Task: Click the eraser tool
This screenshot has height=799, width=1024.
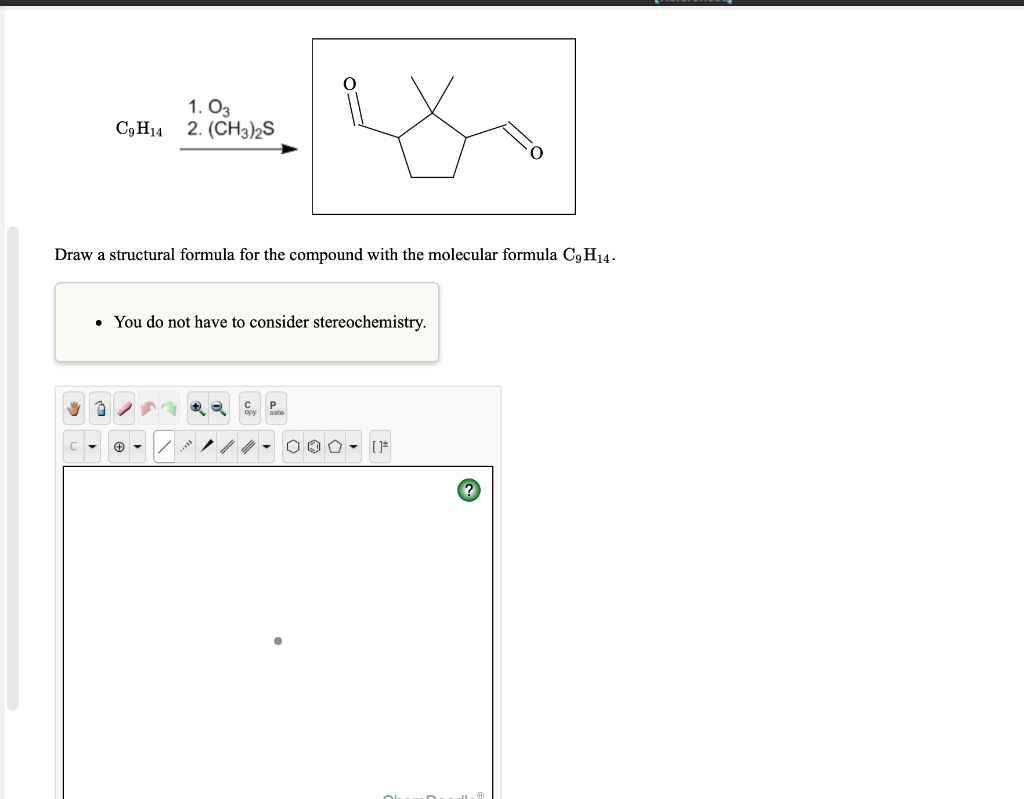Action: [x=124, y=408]
